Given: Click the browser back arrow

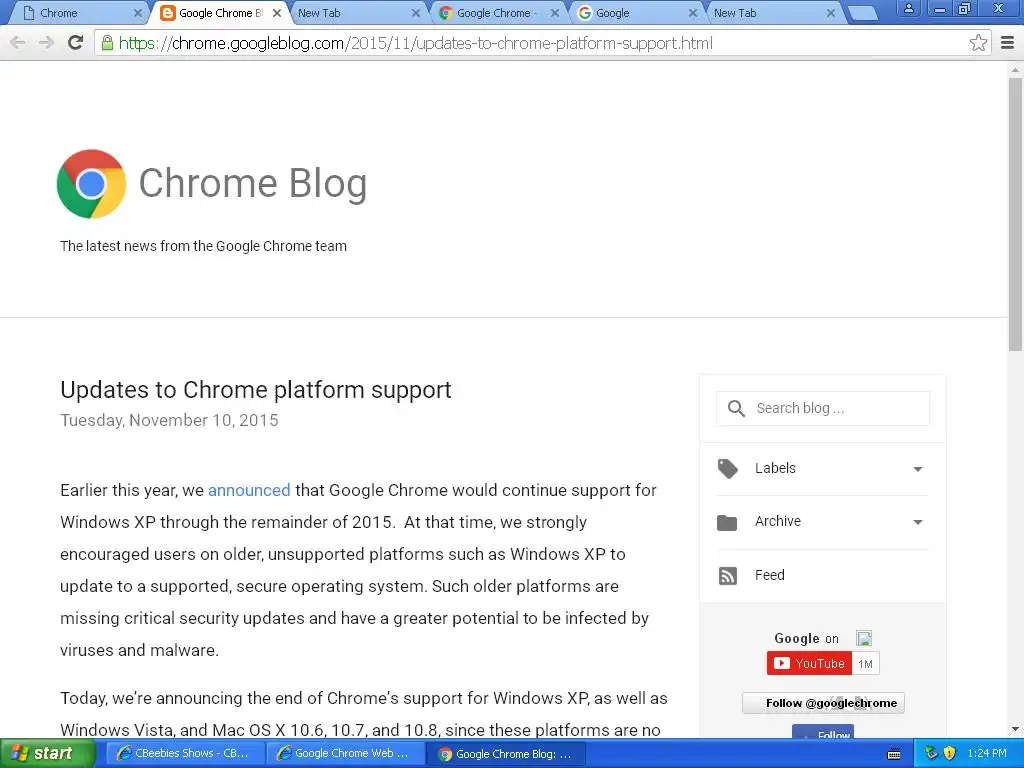Looking at the screenshot, I should point(18,43).
